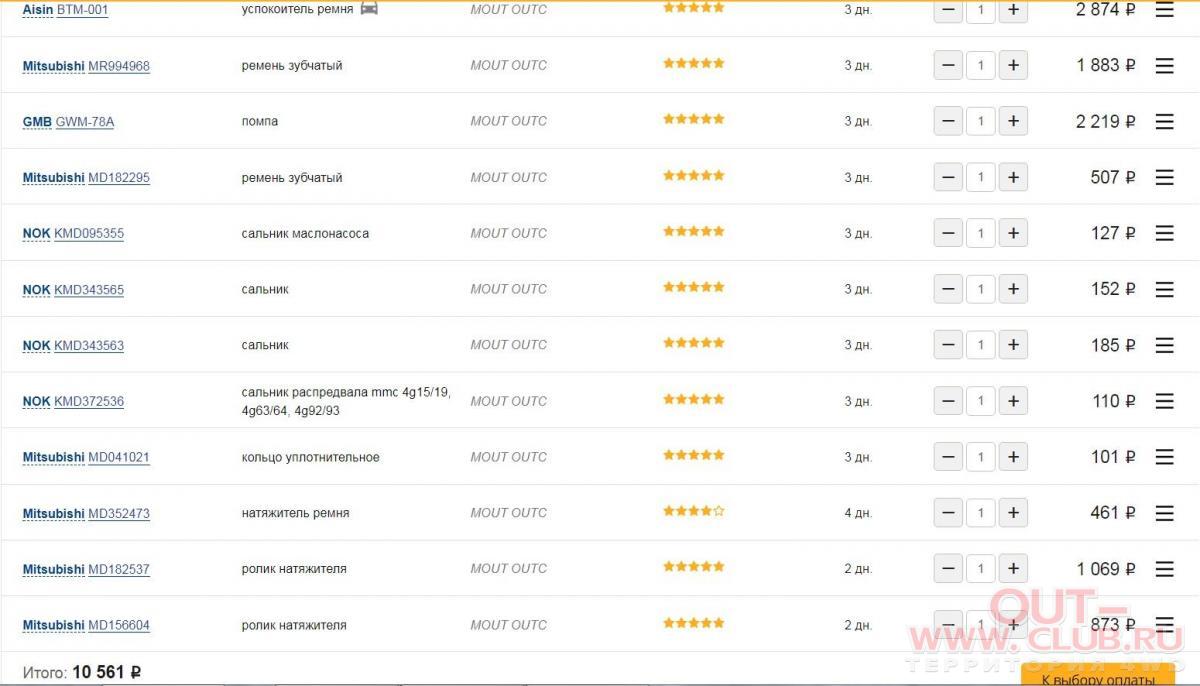
Task: Decrease quantity of Mitsubishi MD041021
Action: 948,457
